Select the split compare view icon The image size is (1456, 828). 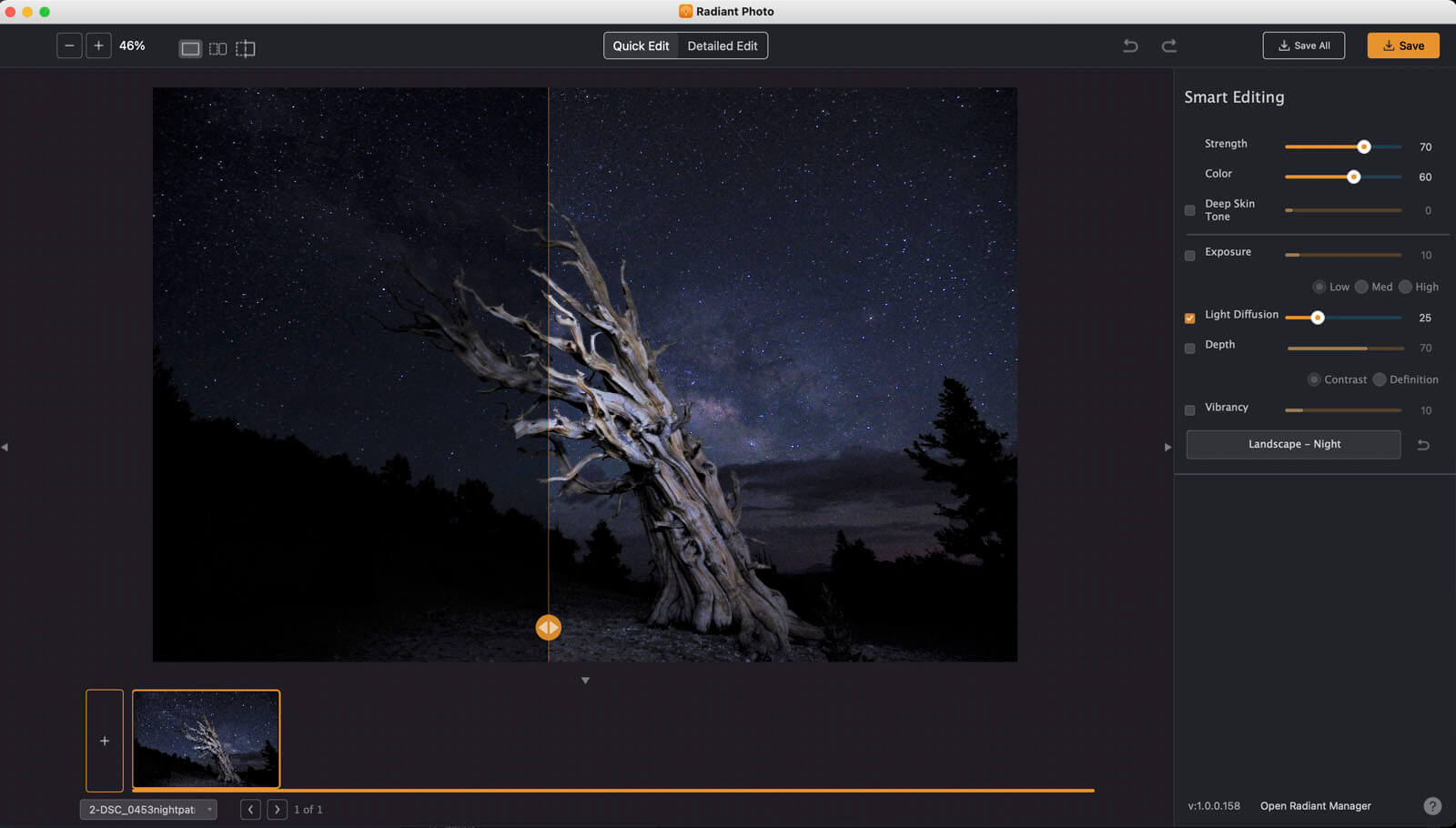pyautogui.click(x=246, y=48)
